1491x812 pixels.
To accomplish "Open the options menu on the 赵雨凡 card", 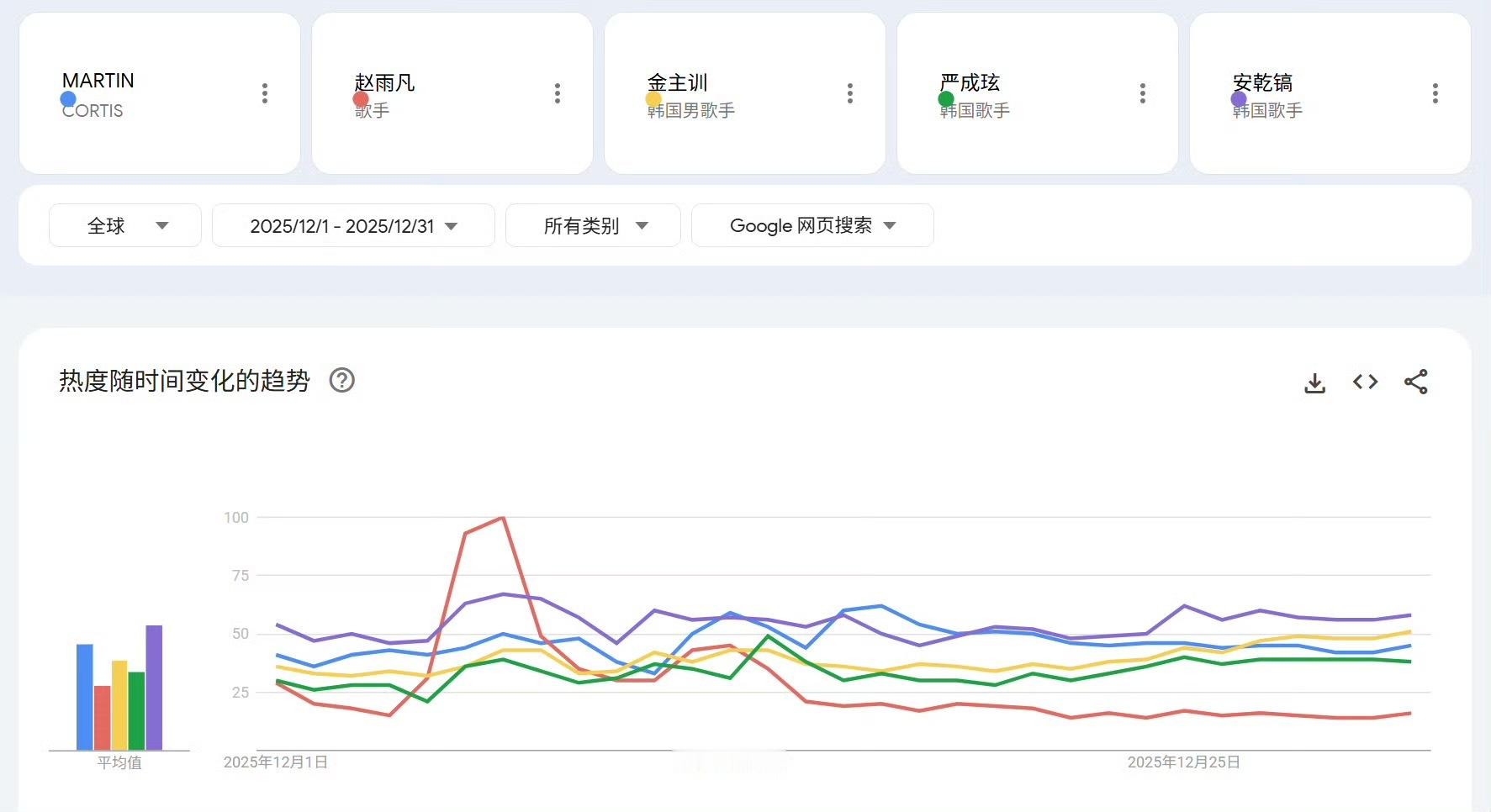I will [558, 93].
